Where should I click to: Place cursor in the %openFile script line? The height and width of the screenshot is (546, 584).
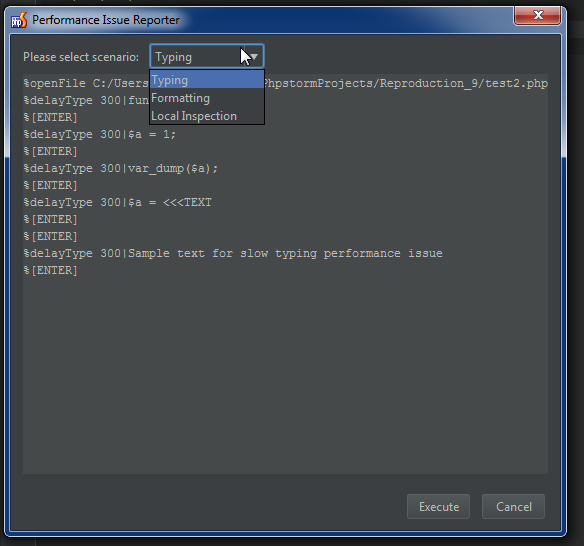click(x=285, y=83)
